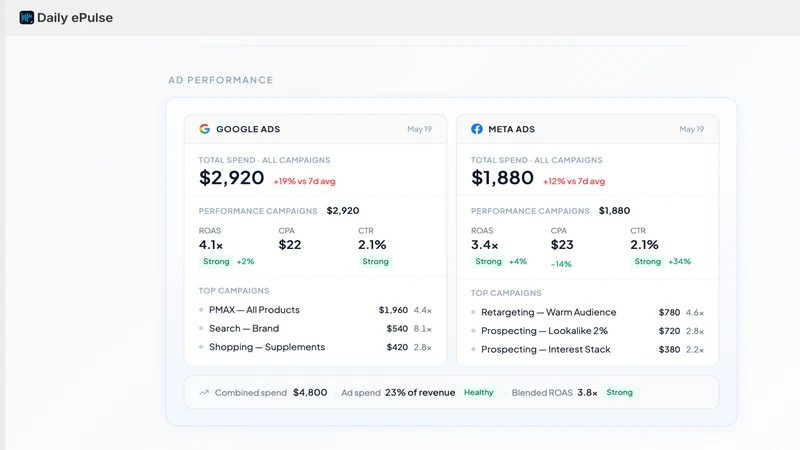This screenshot has width=800, height=450.
Task: Select the AD PERFORMANCE section heading
Action: (x=221, y=80)
